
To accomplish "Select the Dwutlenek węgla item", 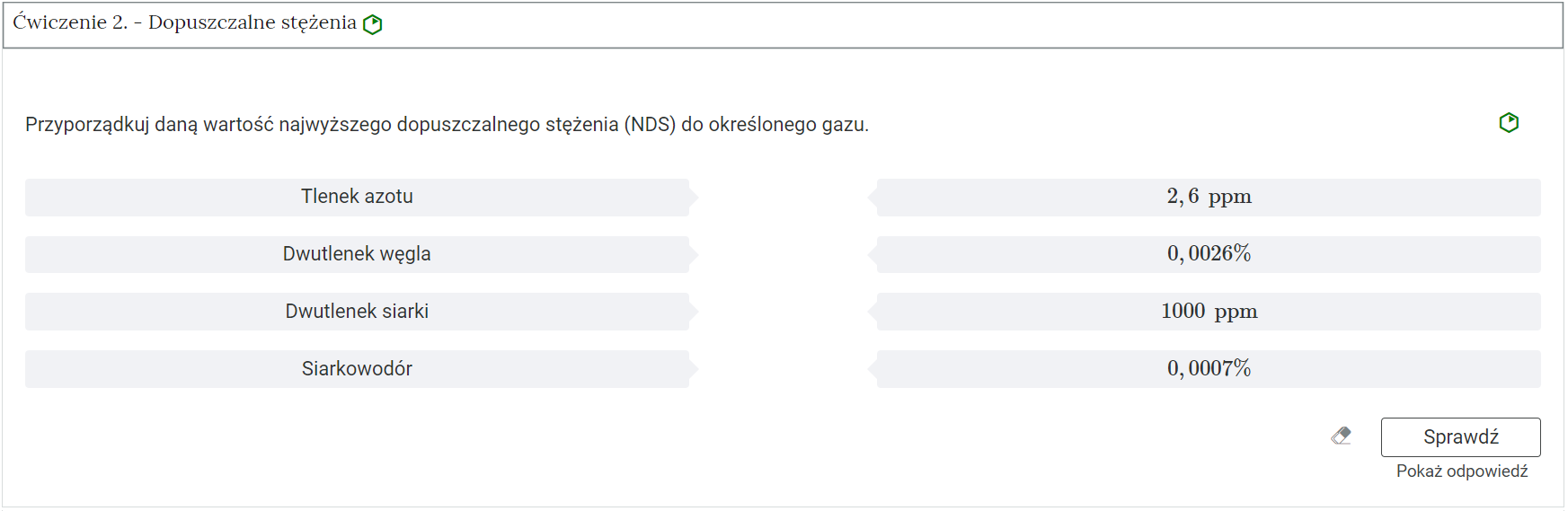I will (x=357, y=254).
